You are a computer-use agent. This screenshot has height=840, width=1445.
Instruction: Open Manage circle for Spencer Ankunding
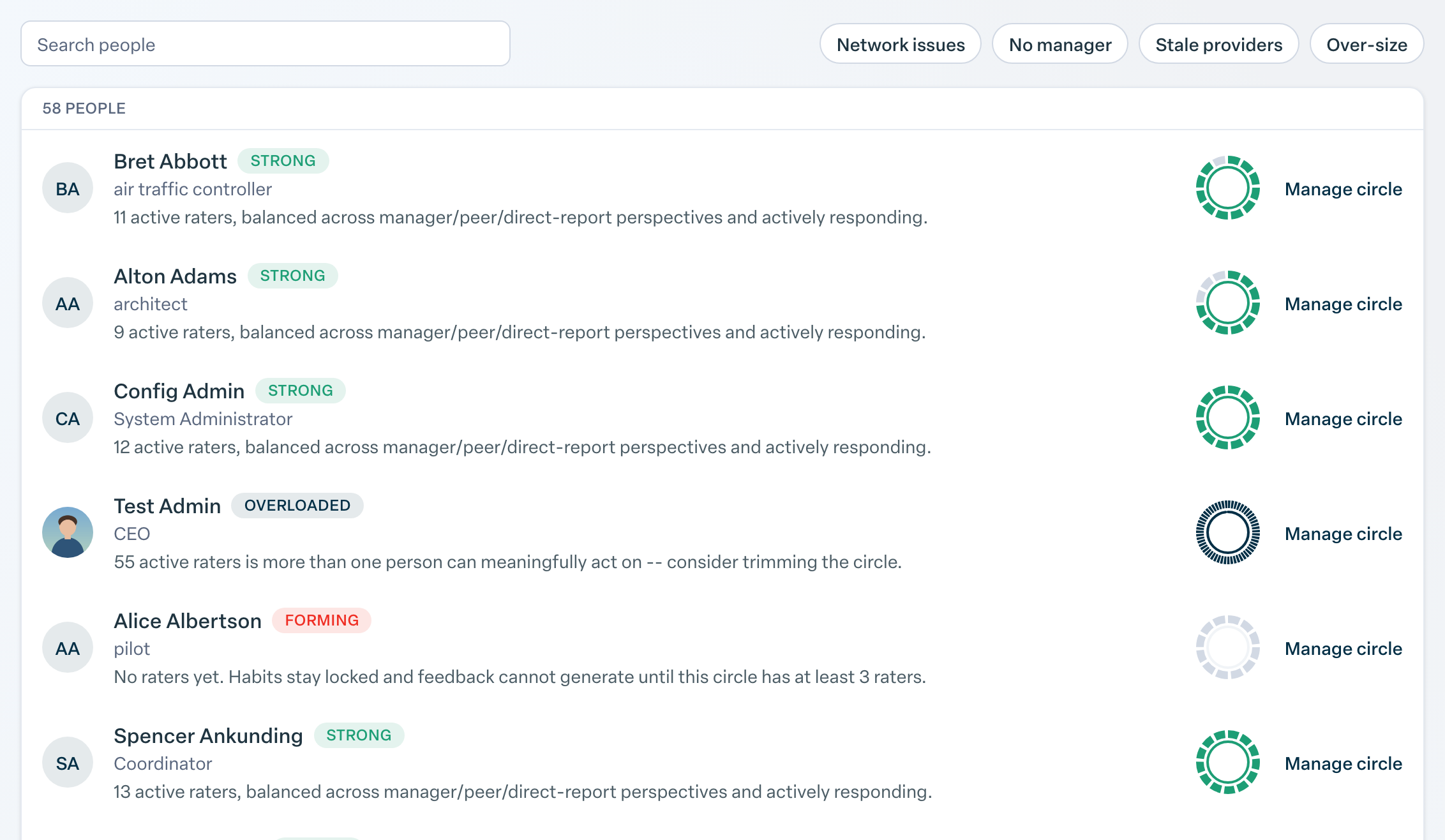pyautogui.click(x=1343, y=763)
